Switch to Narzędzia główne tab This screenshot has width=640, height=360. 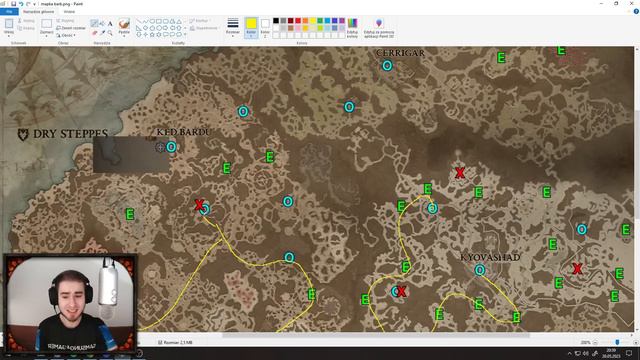[x=38, y=12]
